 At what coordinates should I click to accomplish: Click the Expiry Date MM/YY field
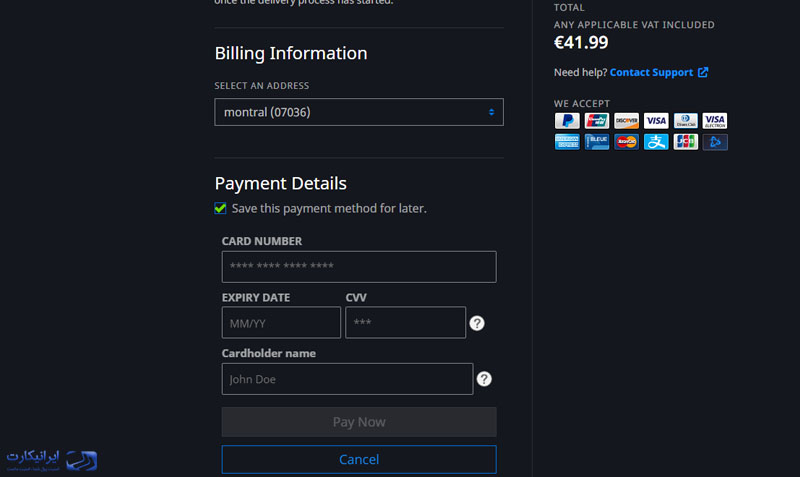tap(281, 322)
